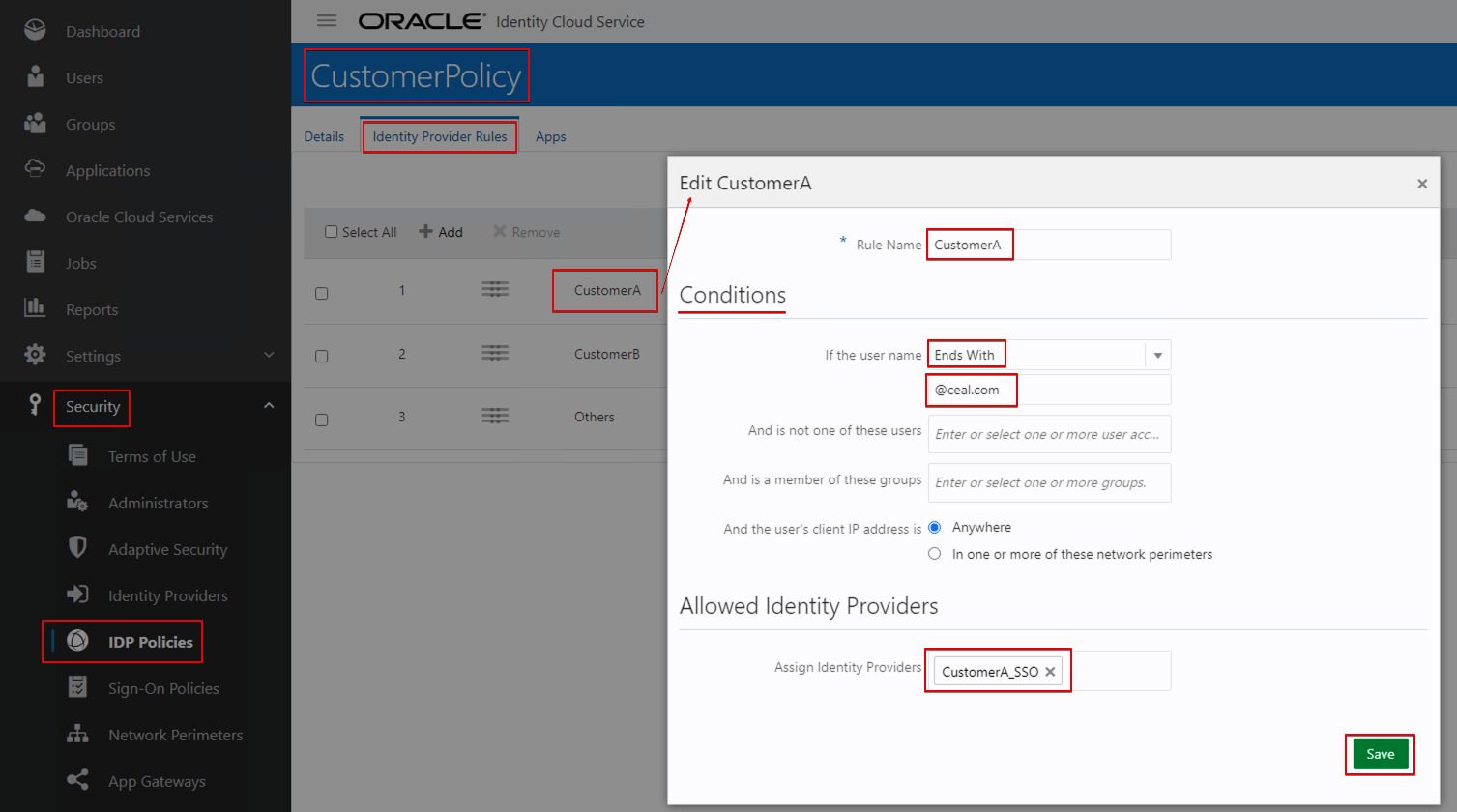Collapse the Security menu chevron

click(269, 405)
